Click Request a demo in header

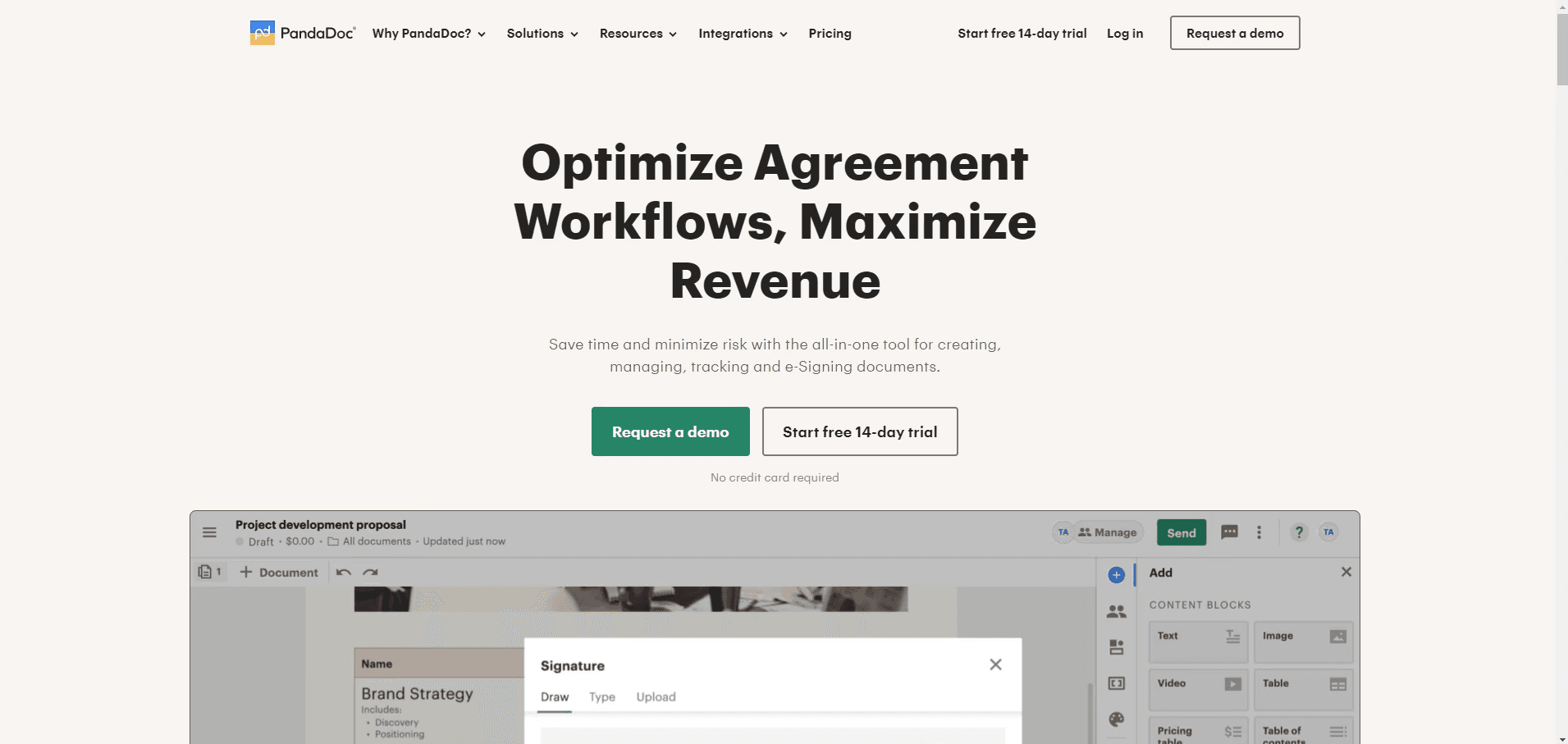point(1234,33)
